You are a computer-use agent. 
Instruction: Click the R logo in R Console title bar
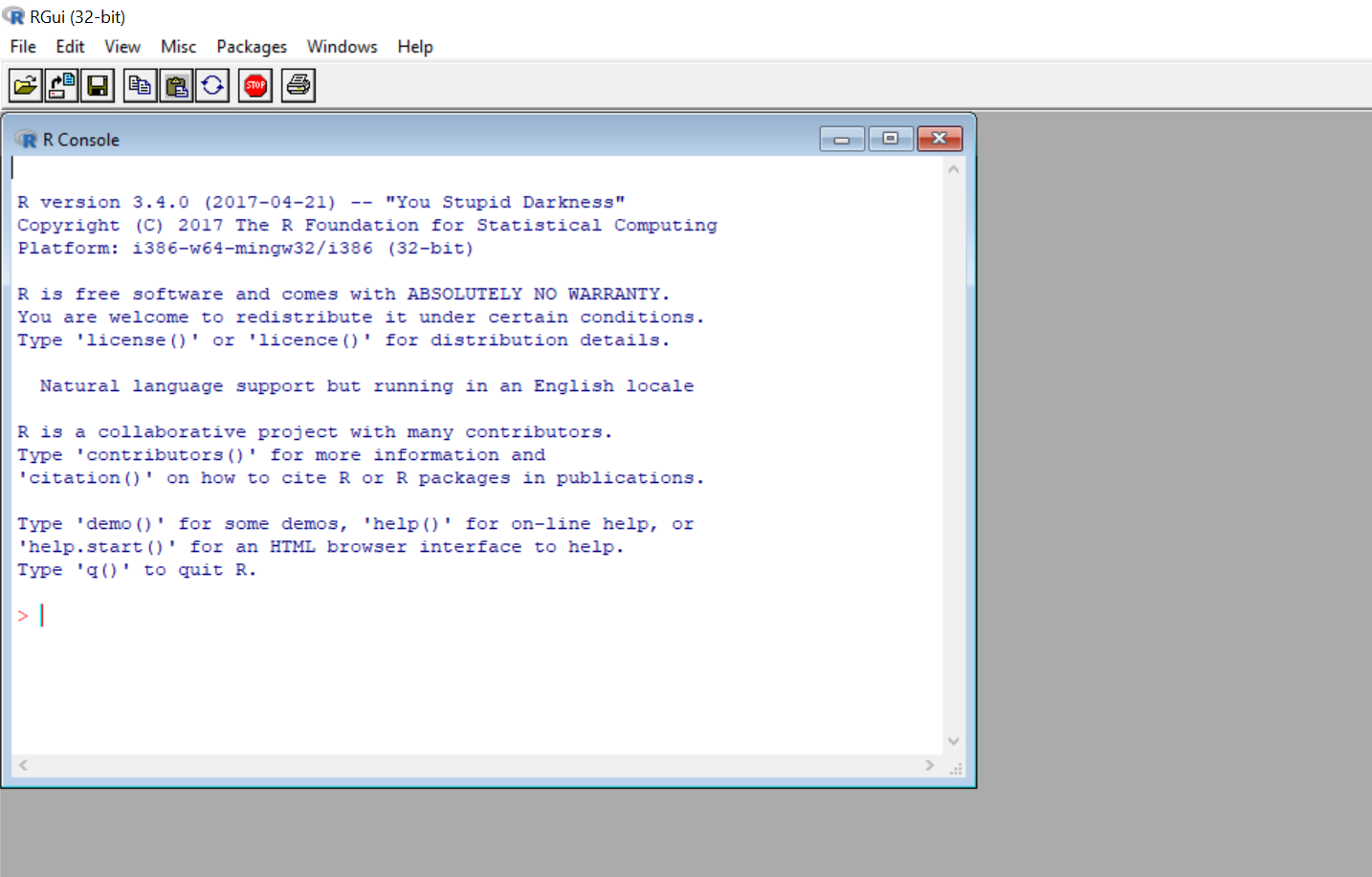point(27,140)
